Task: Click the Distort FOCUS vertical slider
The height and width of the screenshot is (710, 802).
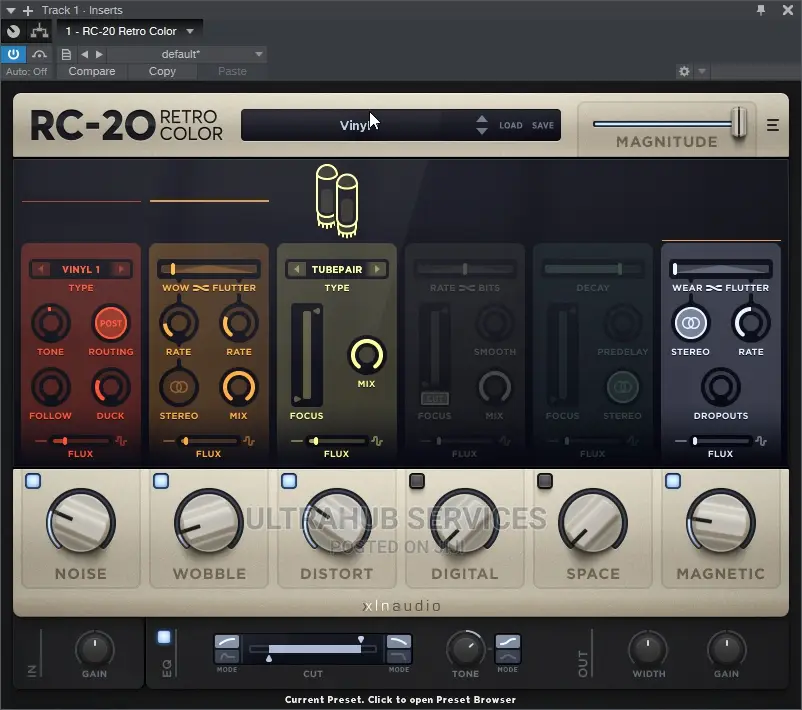Action: pyautogui.click(x=306, y=354)
